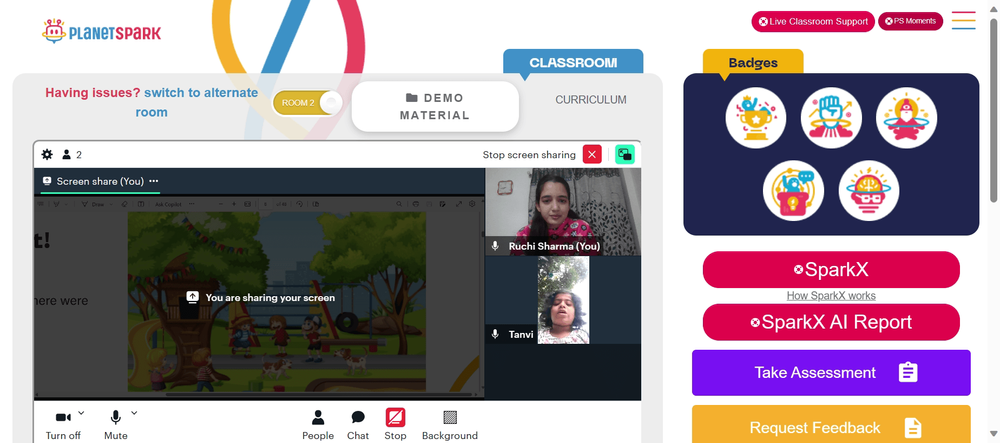Click Tanvi's video tile
The image size is (1000, 443).
(x=563, y=300)
